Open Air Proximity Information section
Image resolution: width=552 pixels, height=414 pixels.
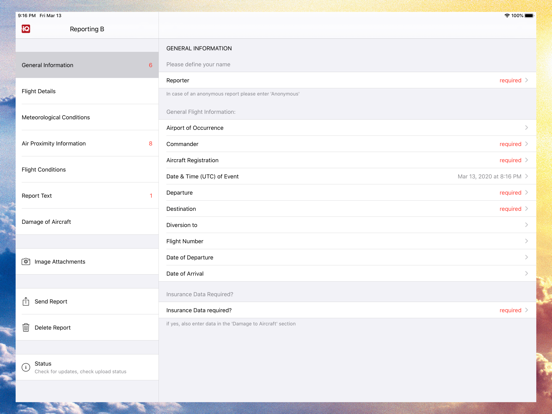click(87, 143)
